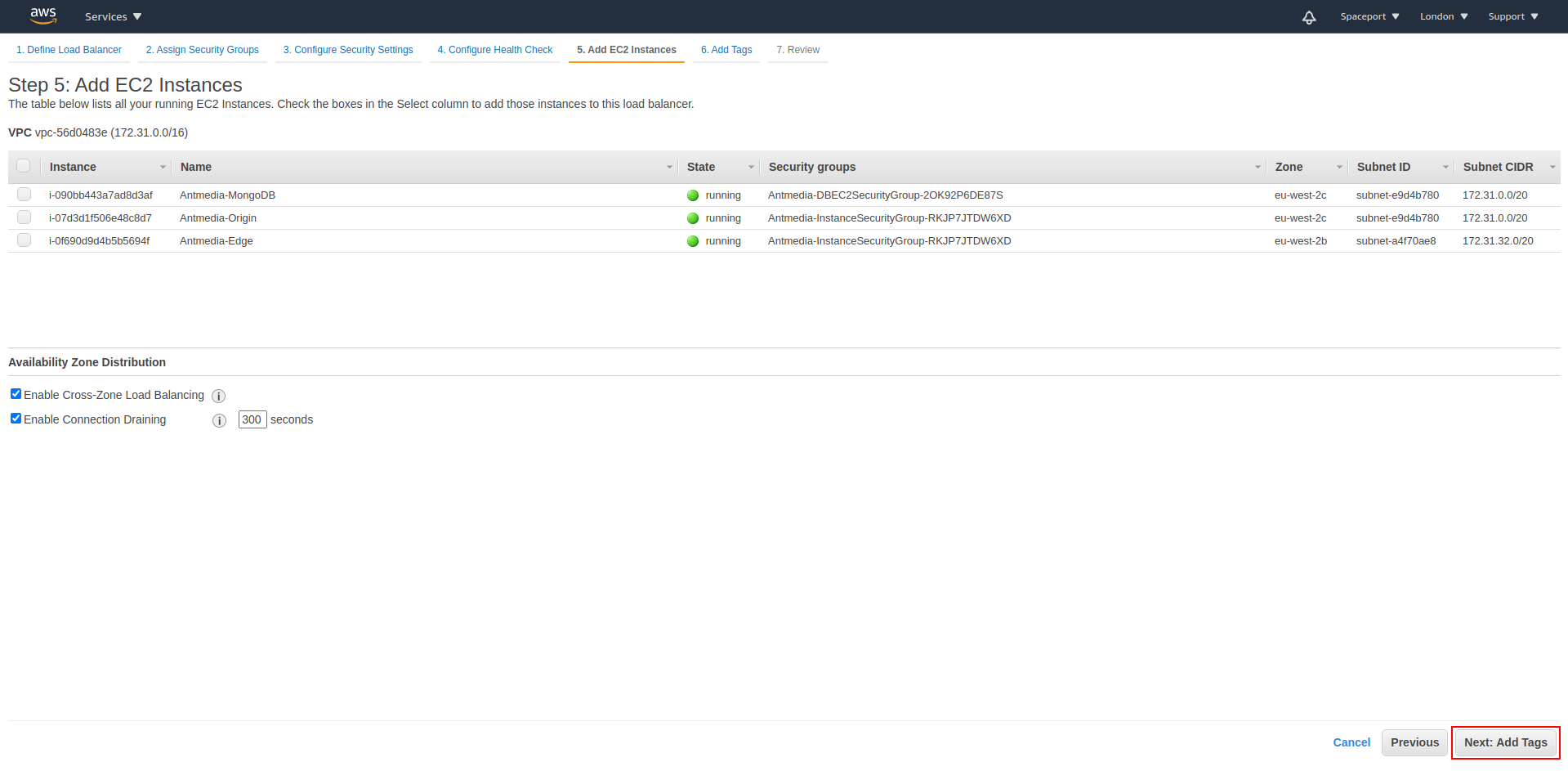Select the Antmedia-Origin instance checkbox
The image size is (1568, 771).
(x=24, y=217)
